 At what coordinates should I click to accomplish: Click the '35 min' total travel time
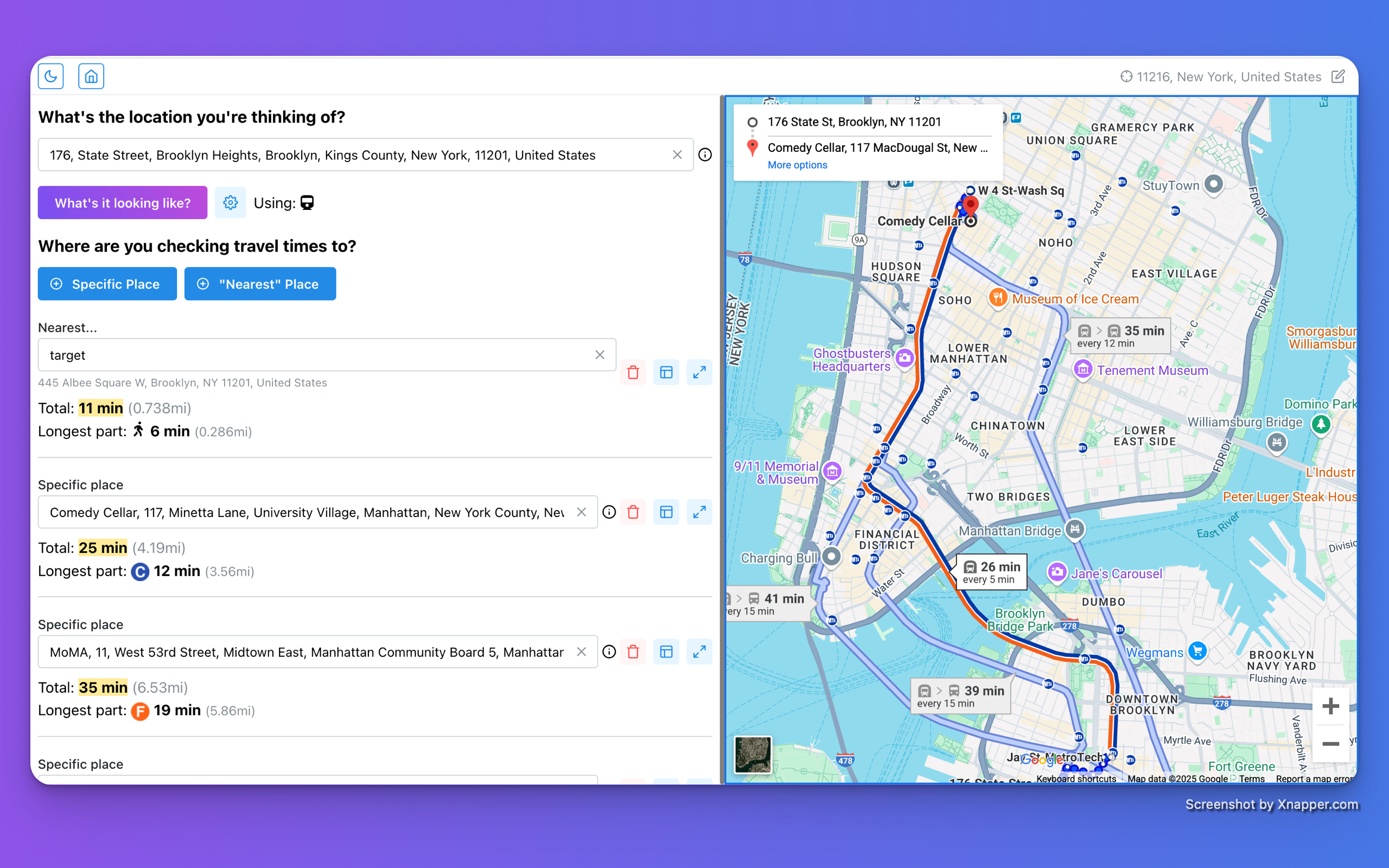[x=103, y=687]
